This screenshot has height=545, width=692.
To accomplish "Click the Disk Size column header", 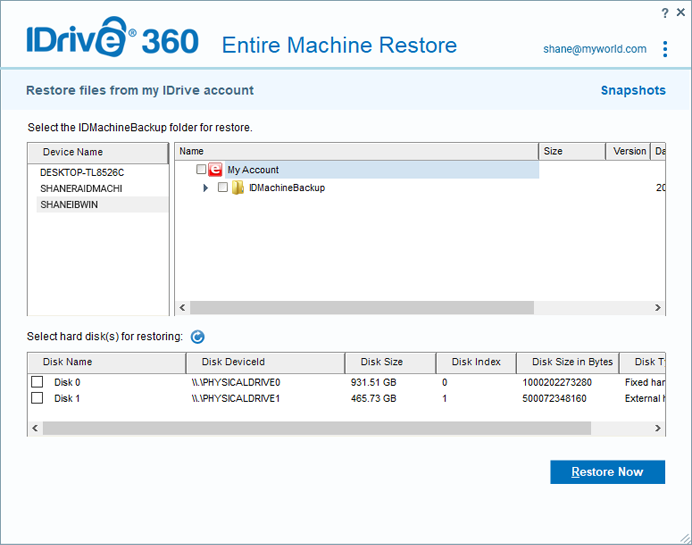I will 391,362.
